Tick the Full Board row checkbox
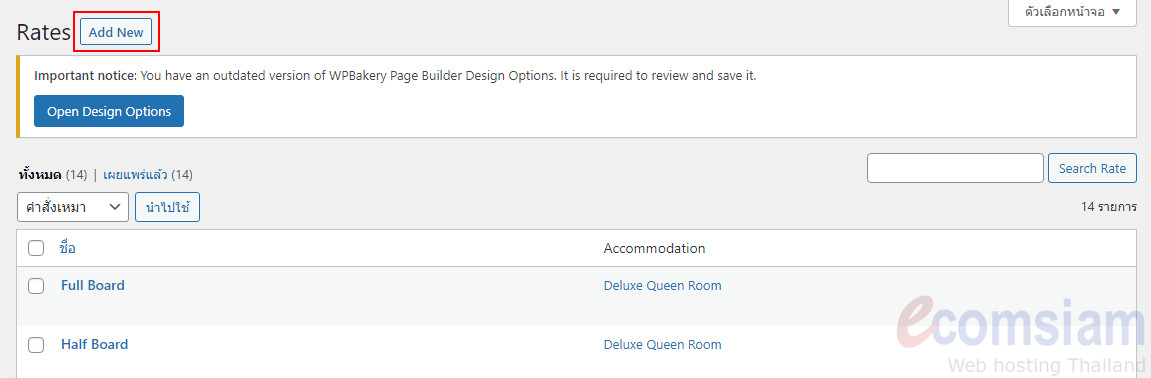The height and width of the screenshot is (378, 1151). 36,286
